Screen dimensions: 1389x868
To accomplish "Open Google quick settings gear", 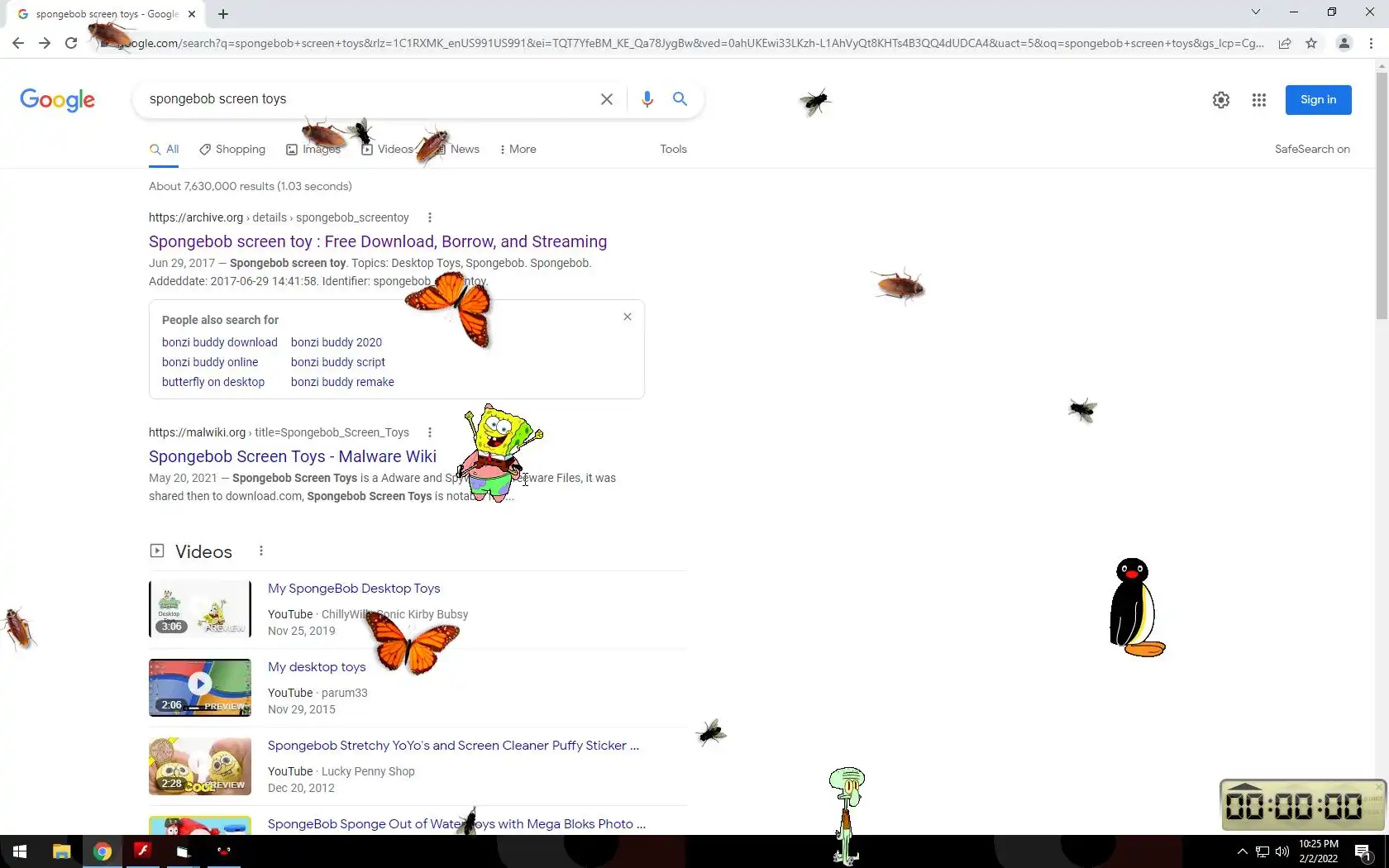I will pyautogui.click(x=1221, y=100).
